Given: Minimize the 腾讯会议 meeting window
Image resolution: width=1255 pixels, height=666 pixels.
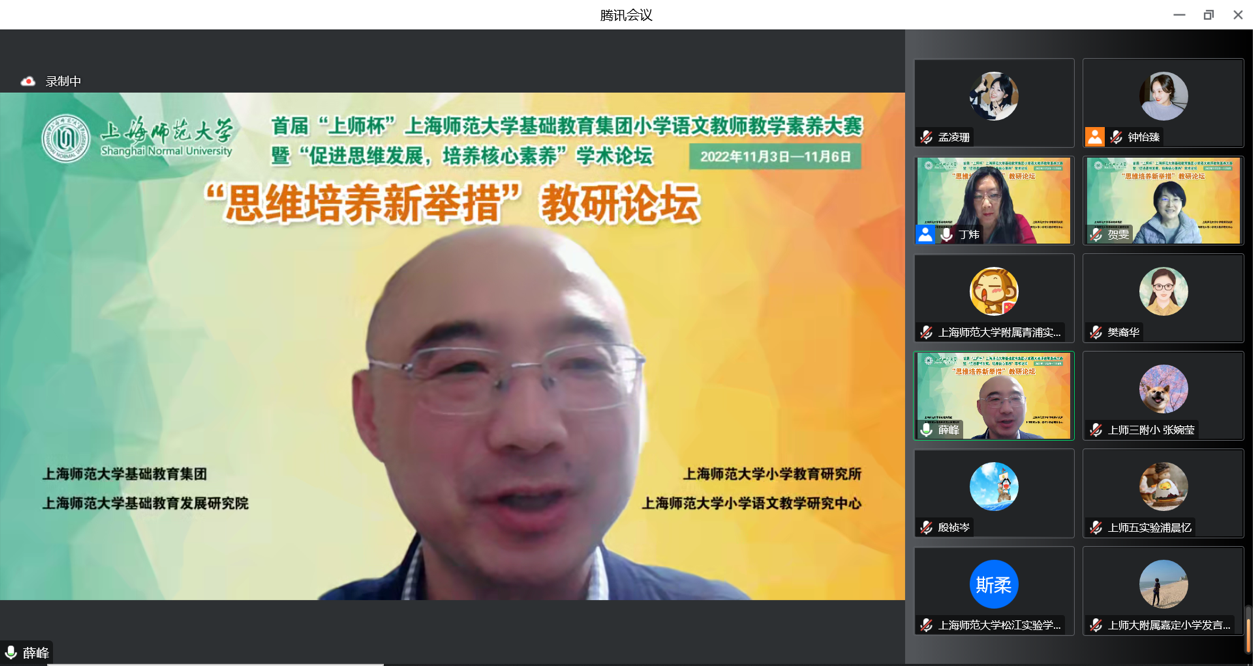Looking at the screenshot, I should [x=1179, y=15].
